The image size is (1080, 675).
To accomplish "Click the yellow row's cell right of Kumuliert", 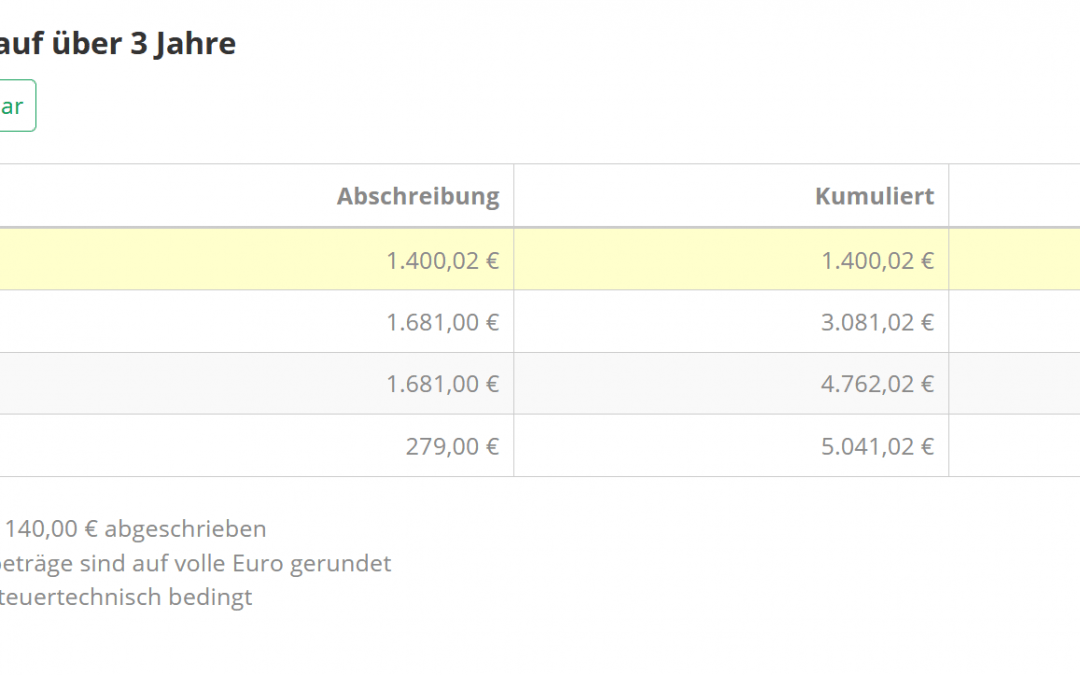I will pos(1014,260).
